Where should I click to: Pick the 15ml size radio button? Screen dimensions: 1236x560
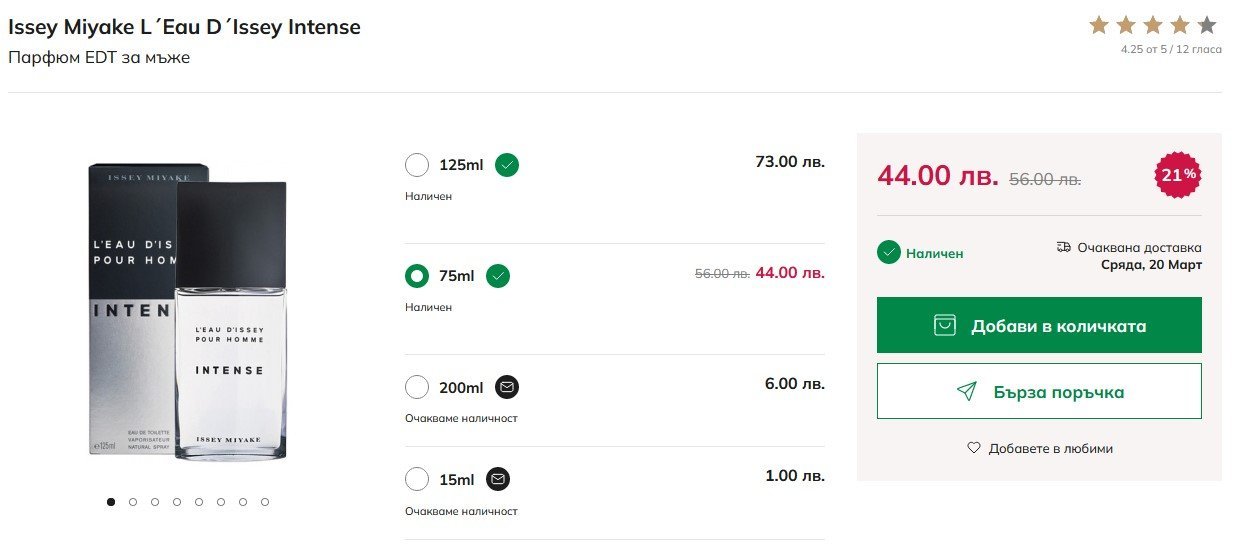click(x=417, y=480)
